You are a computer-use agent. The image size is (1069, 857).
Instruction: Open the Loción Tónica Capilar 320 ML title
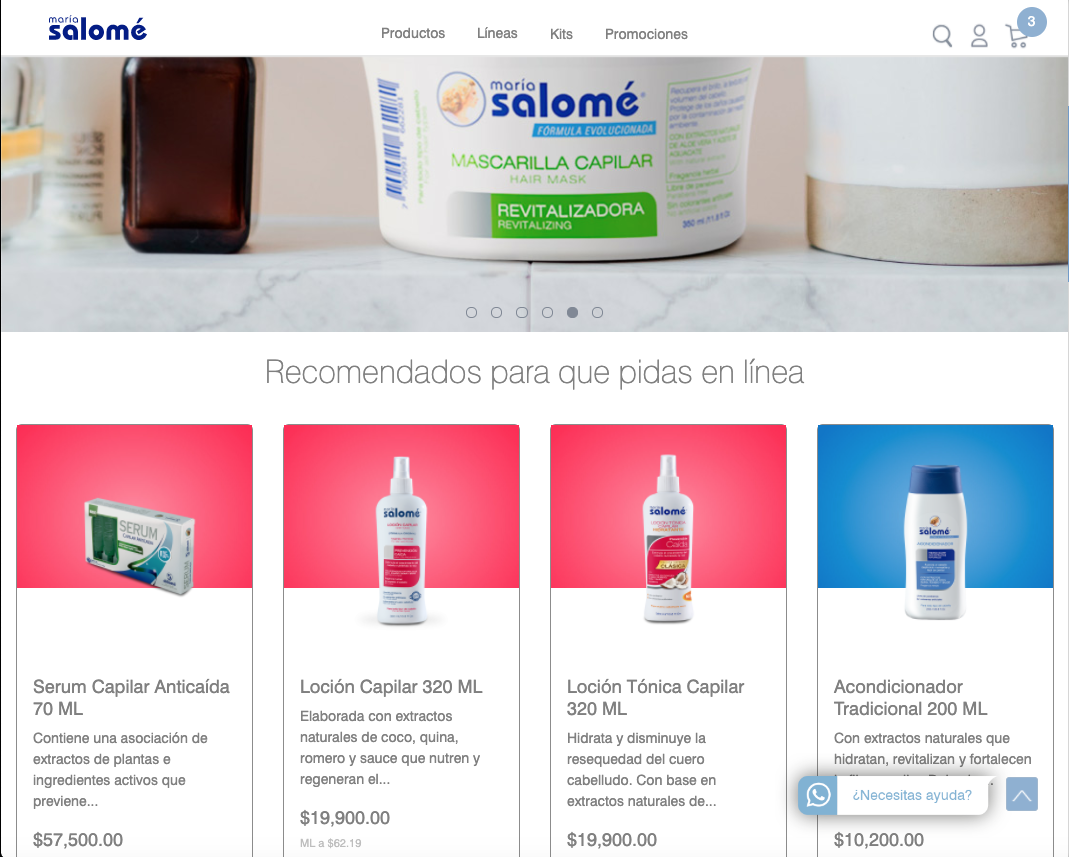point(655,697)
